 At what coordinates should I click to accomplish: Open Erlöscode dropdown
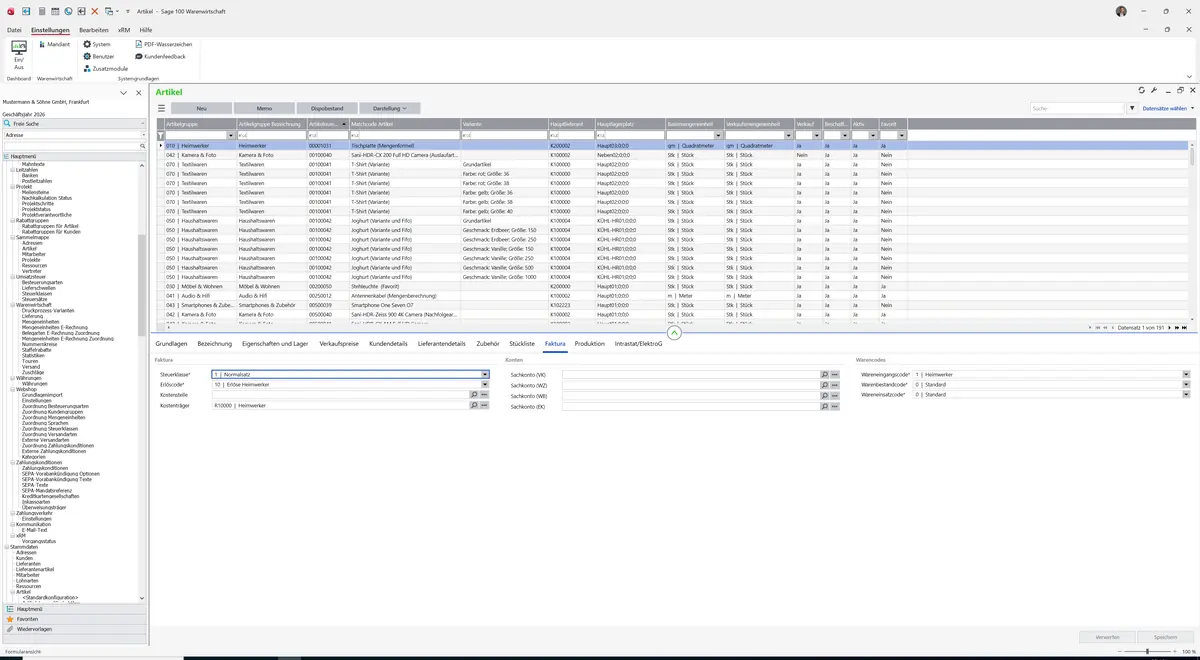(485, 385)
